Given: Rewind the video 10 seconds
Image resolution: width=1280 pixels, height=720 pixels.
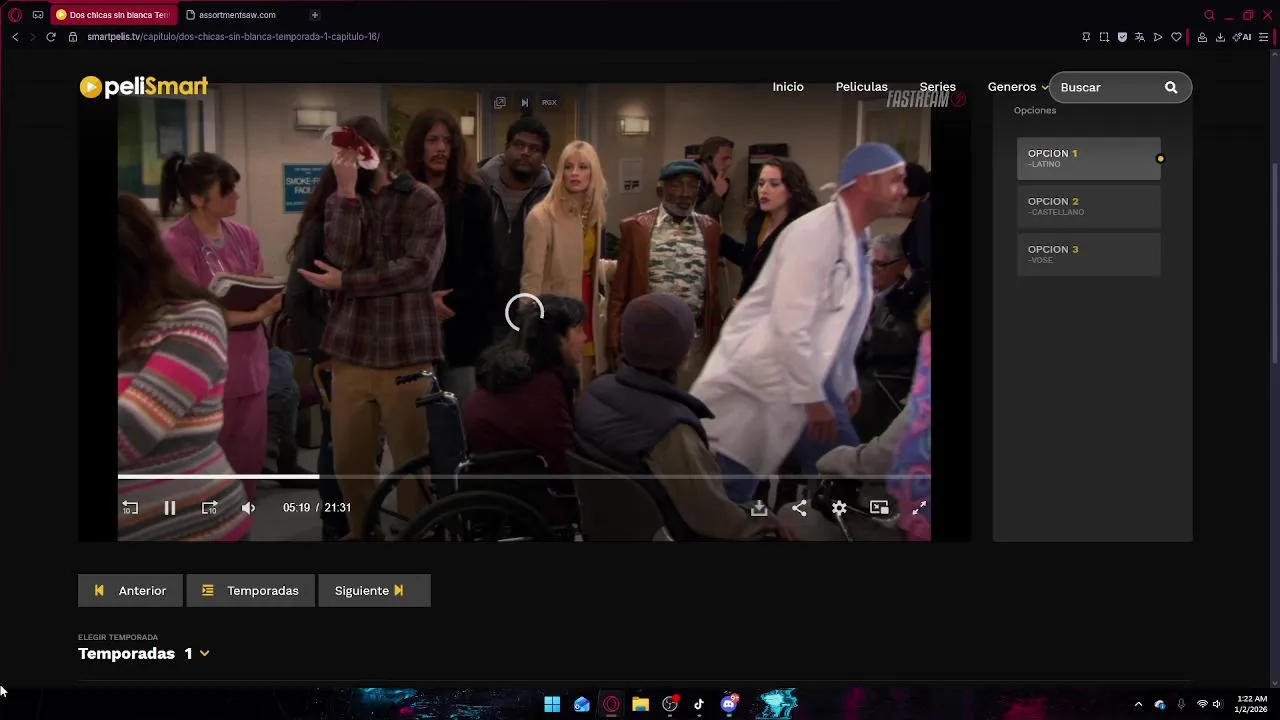Looking at the screenshot, I should tap(129, 508).
